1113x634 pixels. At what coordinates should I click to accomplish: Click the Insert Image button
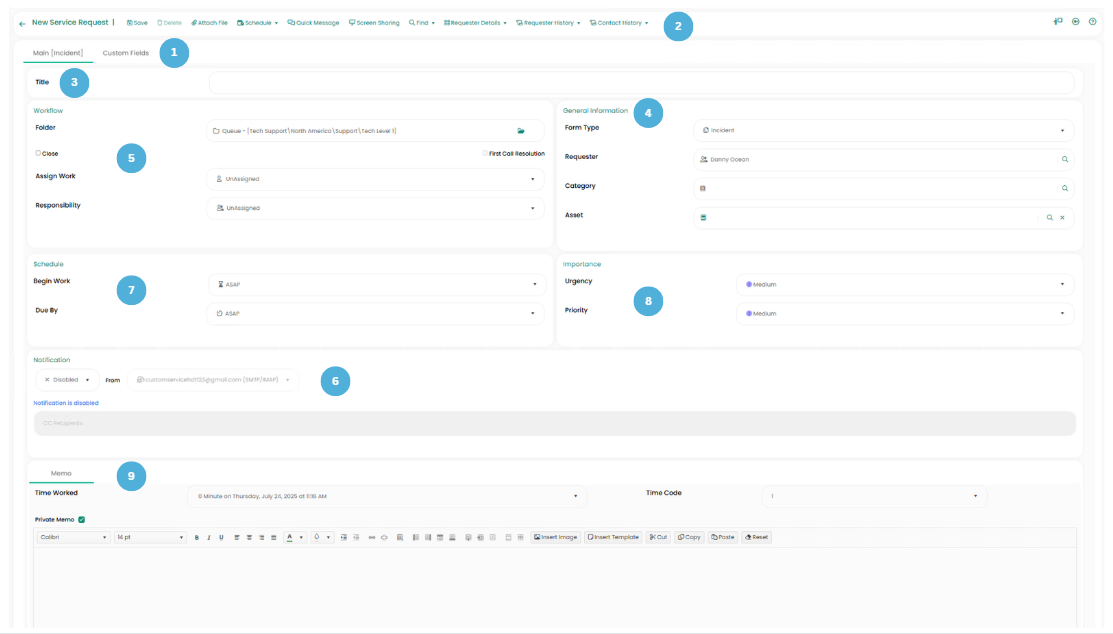click(556, 537)
